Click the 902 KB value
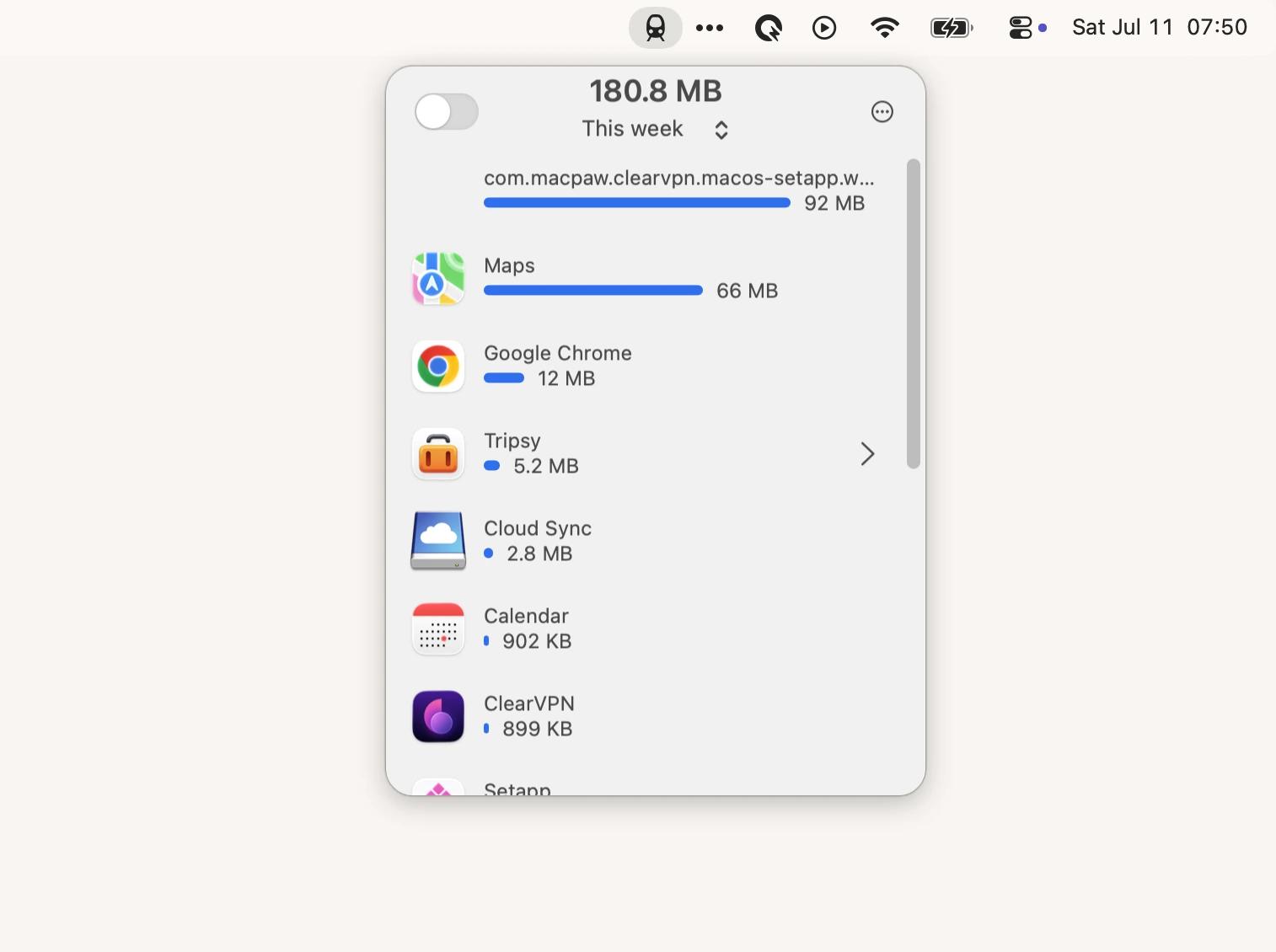This screenshot has width=1276, height=952. point(537,641)
